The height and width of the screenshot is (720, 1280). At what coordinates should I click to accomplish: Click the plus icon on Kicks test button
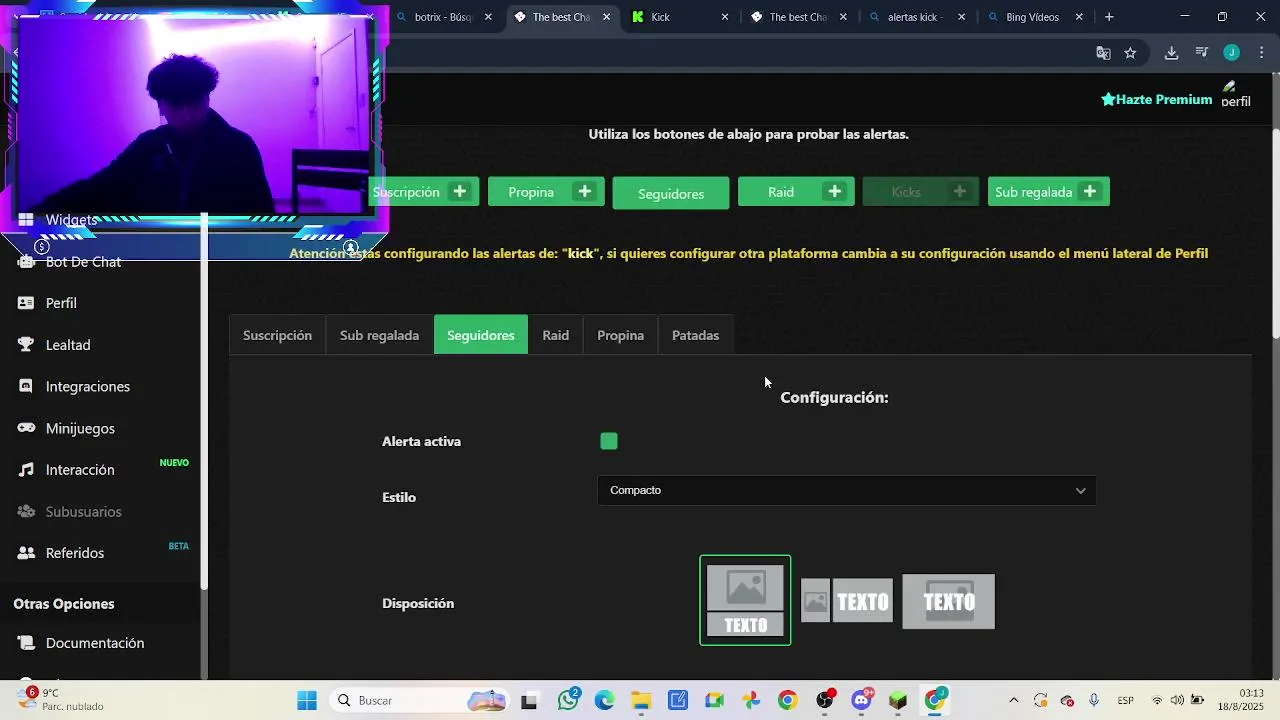960,191
